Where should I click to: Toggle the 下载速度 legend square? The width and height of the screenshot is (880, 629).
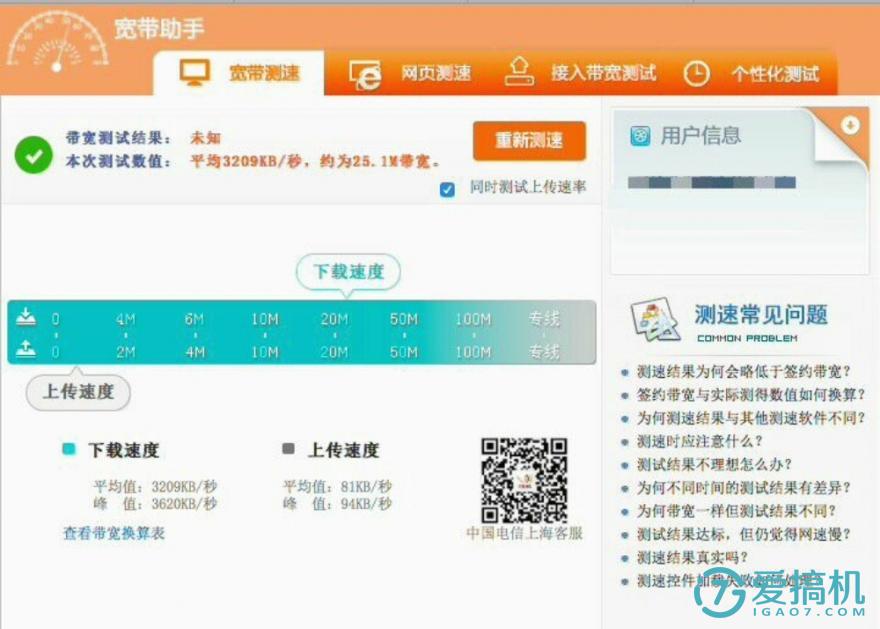68,452
